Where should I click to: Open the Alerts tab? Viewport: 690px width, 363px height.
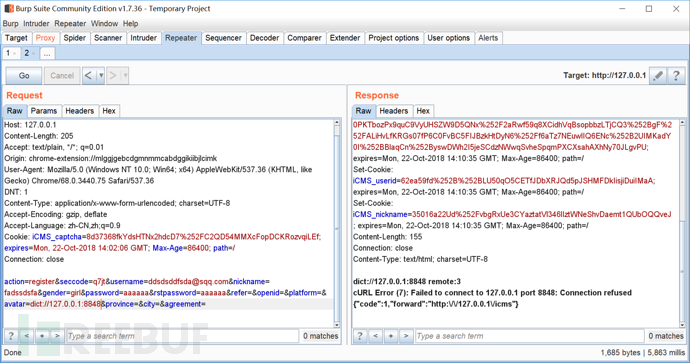point(488,38)
